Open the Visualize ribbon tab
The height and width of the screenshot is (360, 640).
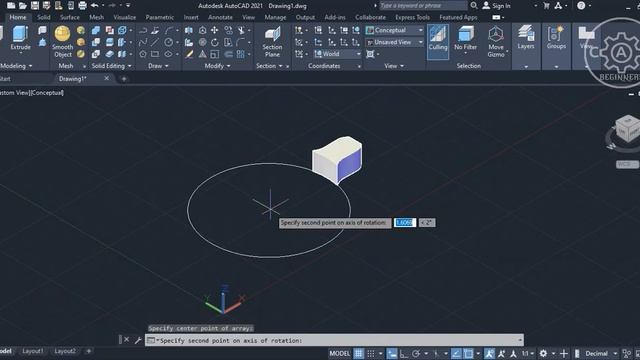[x=124, y=17]
